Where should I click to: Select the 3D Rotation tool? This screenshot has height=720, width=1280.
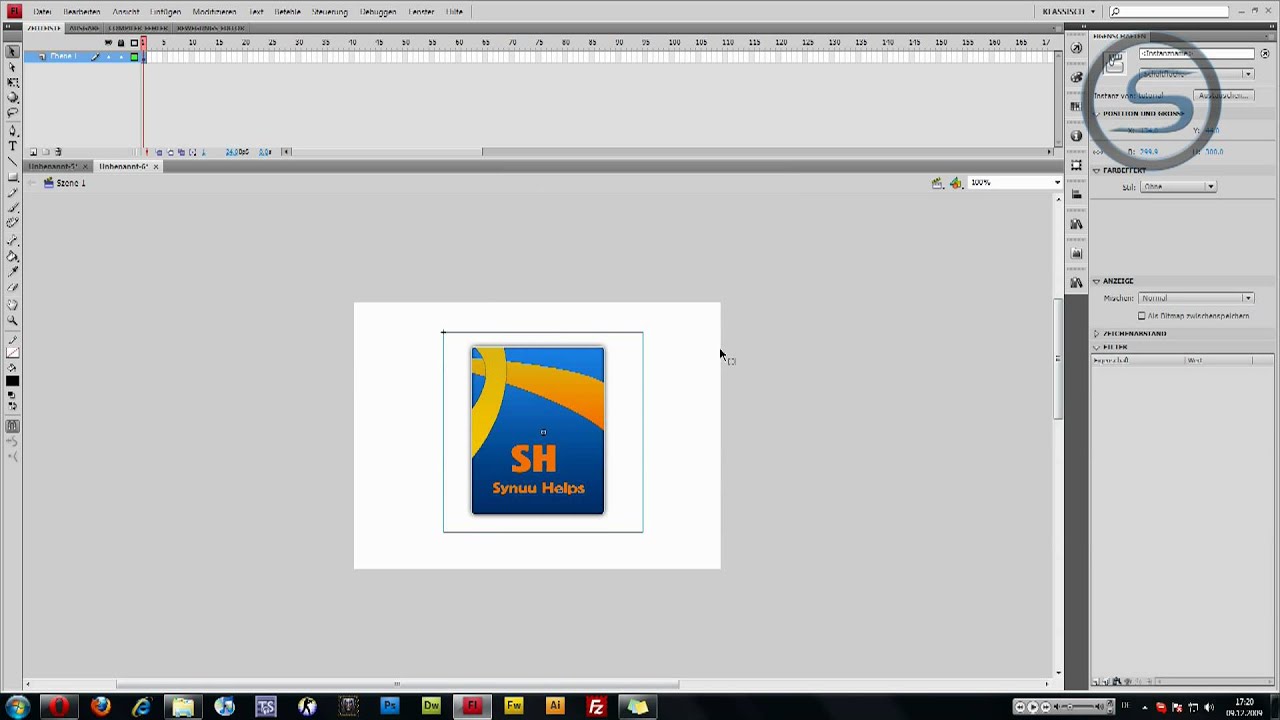(13, 97)
